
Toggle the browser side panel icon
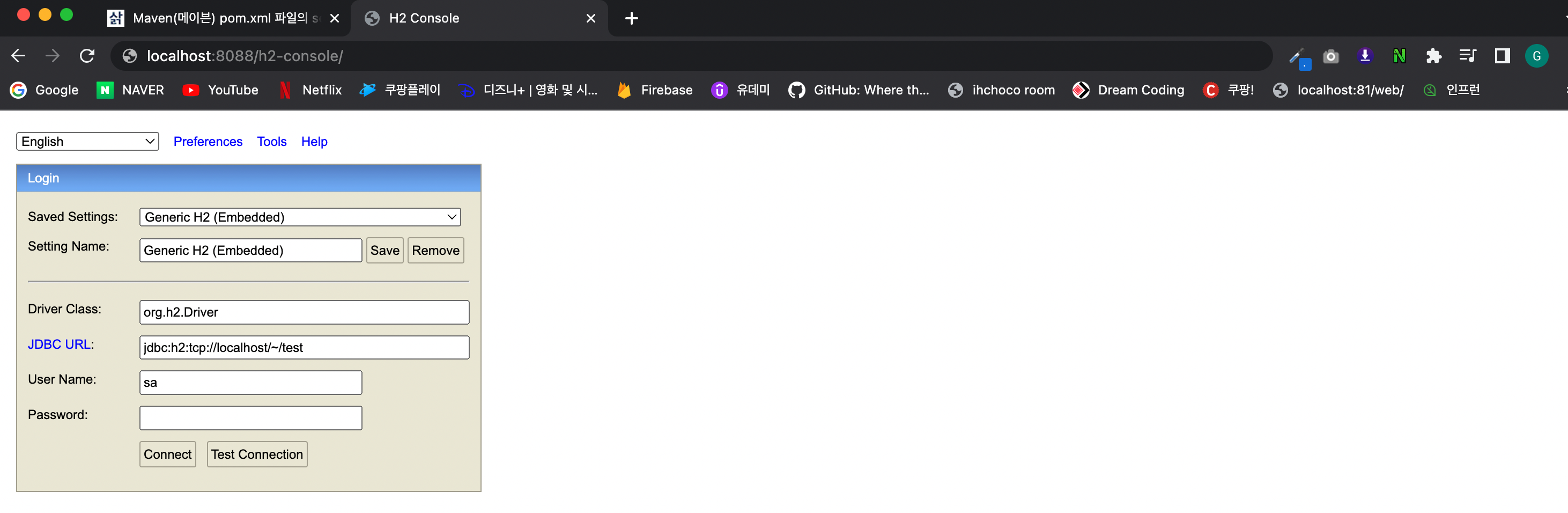pos(1502,56)
